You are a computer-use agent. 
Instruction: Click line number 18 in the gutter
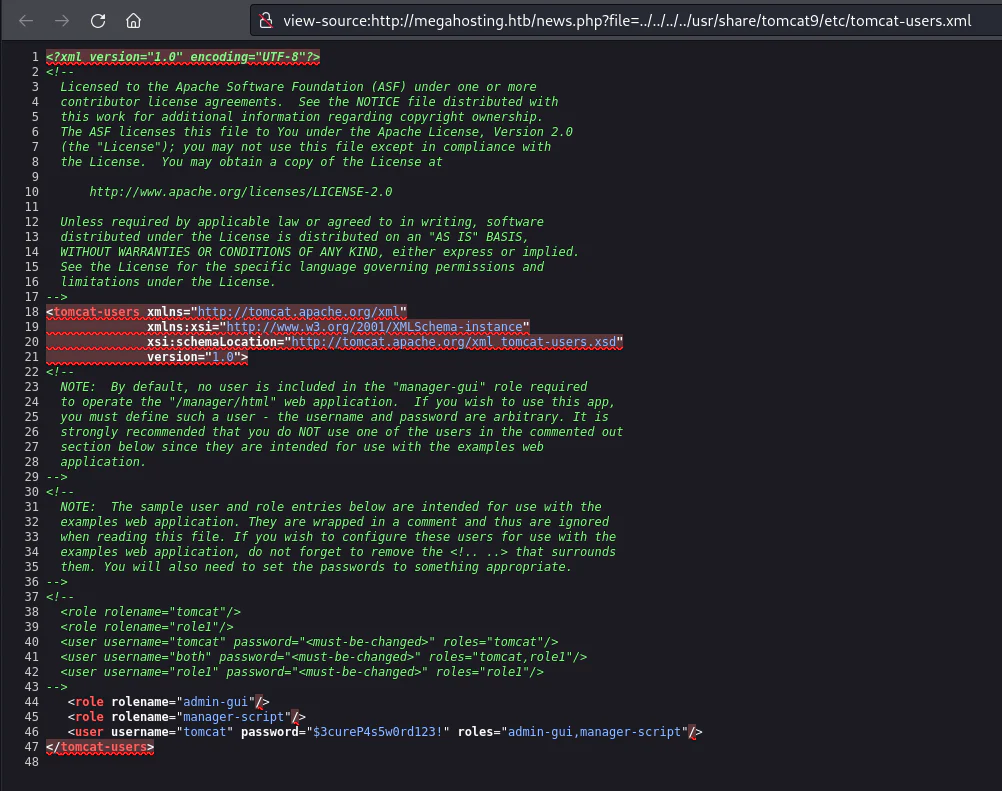point(31,312)
